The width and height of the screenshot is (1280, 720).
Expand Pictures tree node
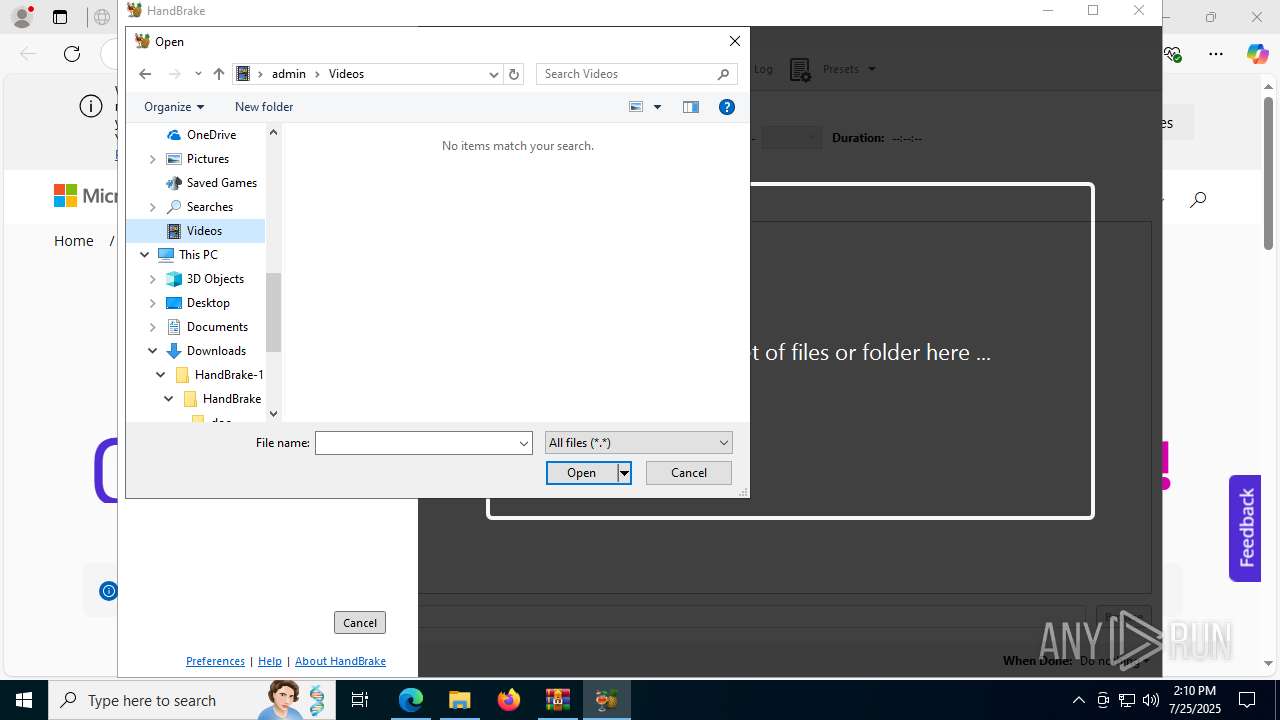tap(153, 159)
